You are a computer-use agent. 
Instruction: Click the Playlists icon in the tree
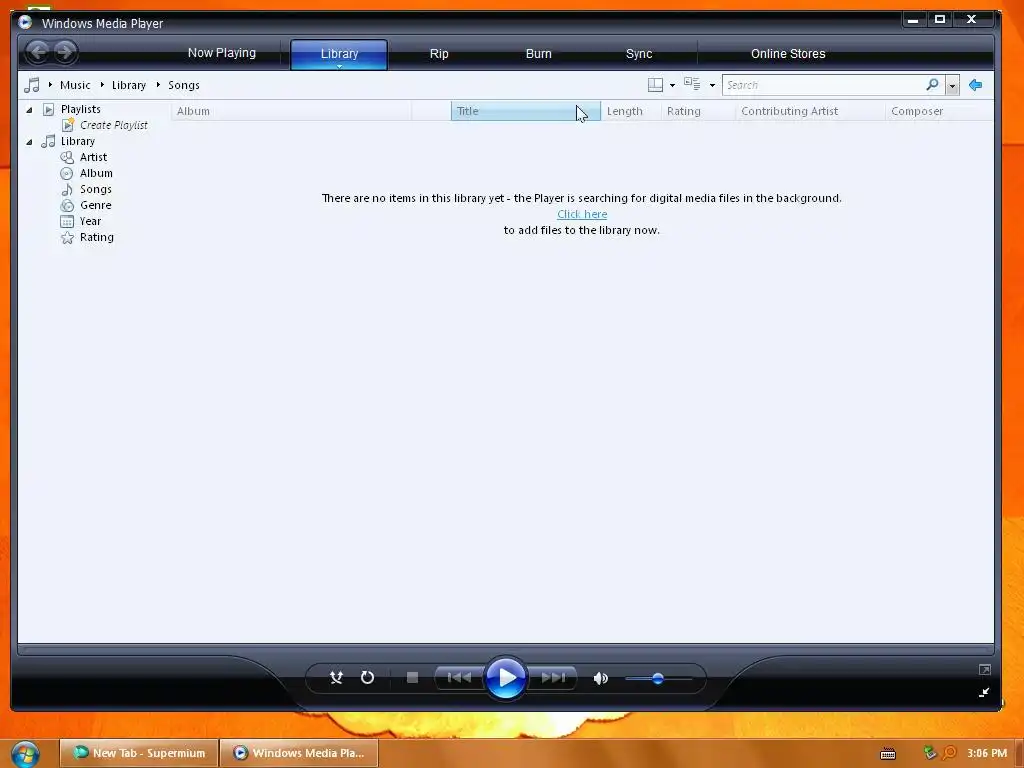click(48, 109)
